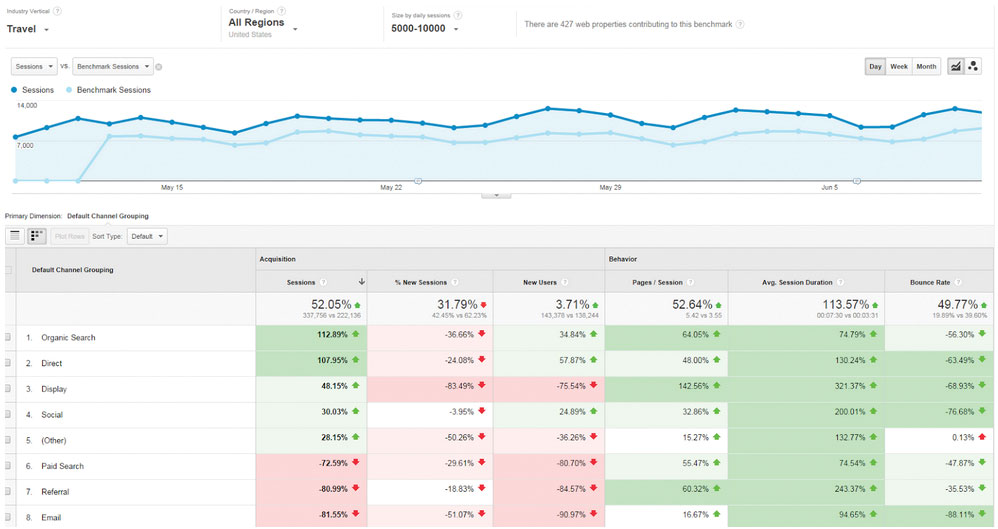The height and width of the screenshot is (529, 998).
Task: Check the Email row checkbox
Action: 8,518
